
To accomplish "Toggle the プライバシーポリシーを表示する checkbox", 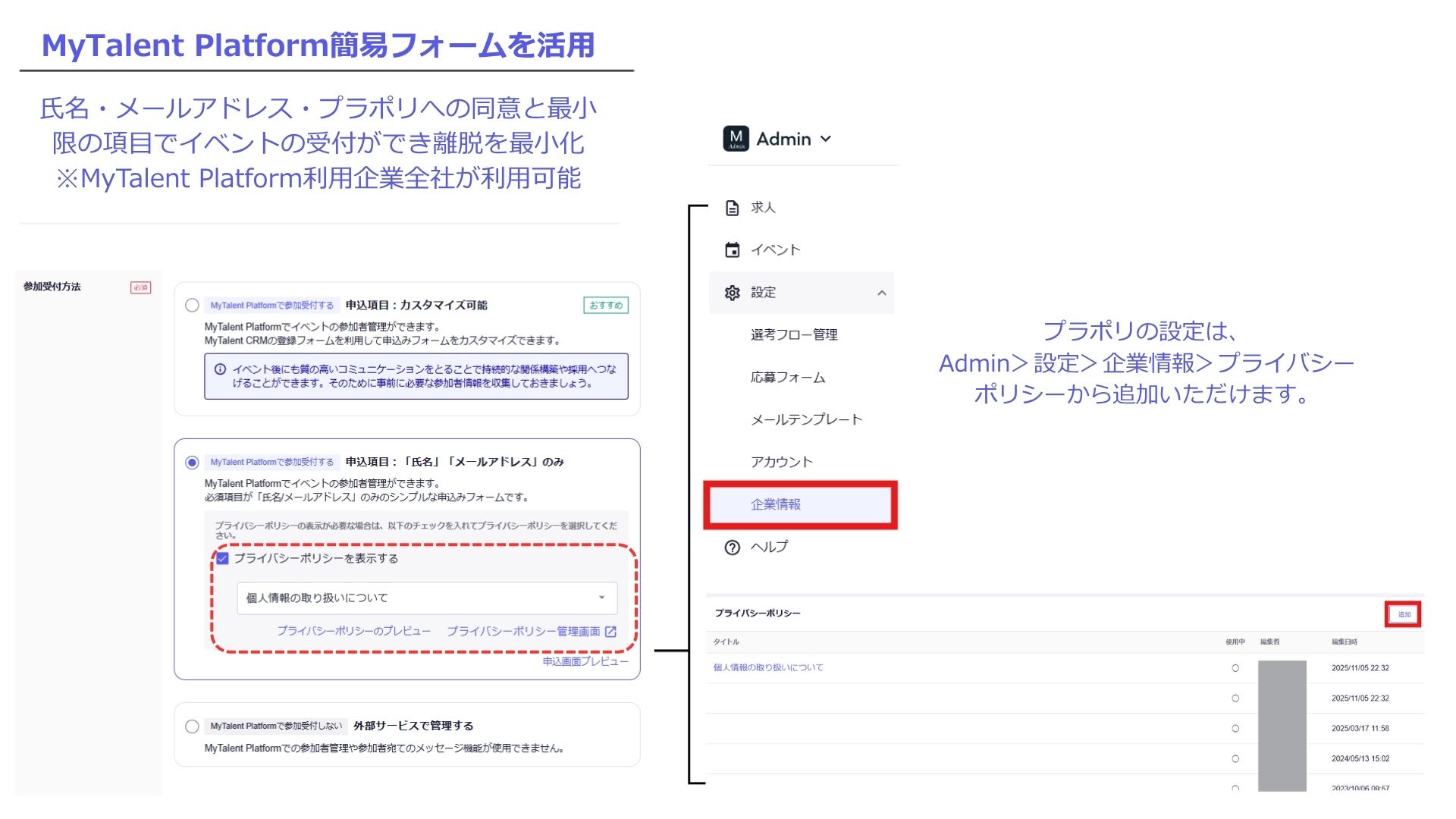I will point(222,559).
